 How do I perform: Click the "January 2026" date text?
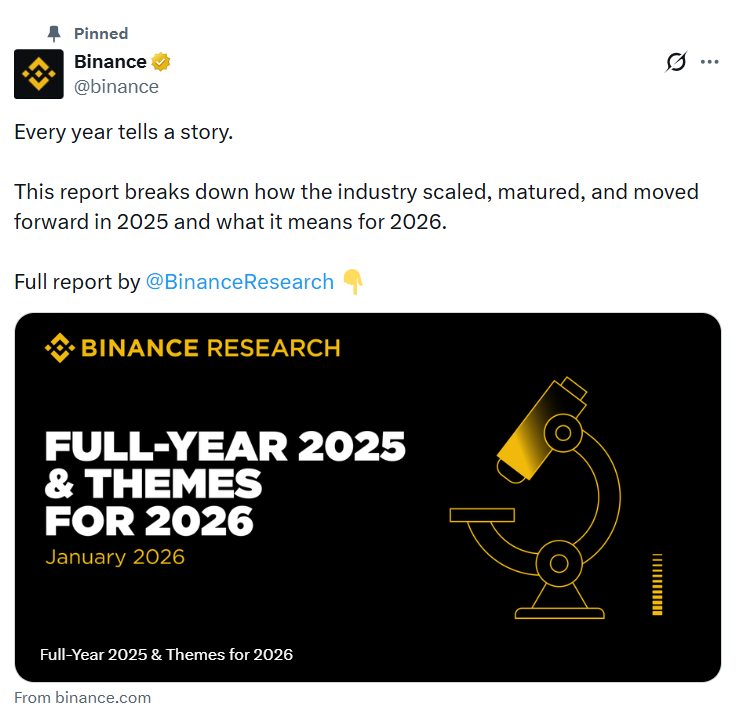[115, 557]
